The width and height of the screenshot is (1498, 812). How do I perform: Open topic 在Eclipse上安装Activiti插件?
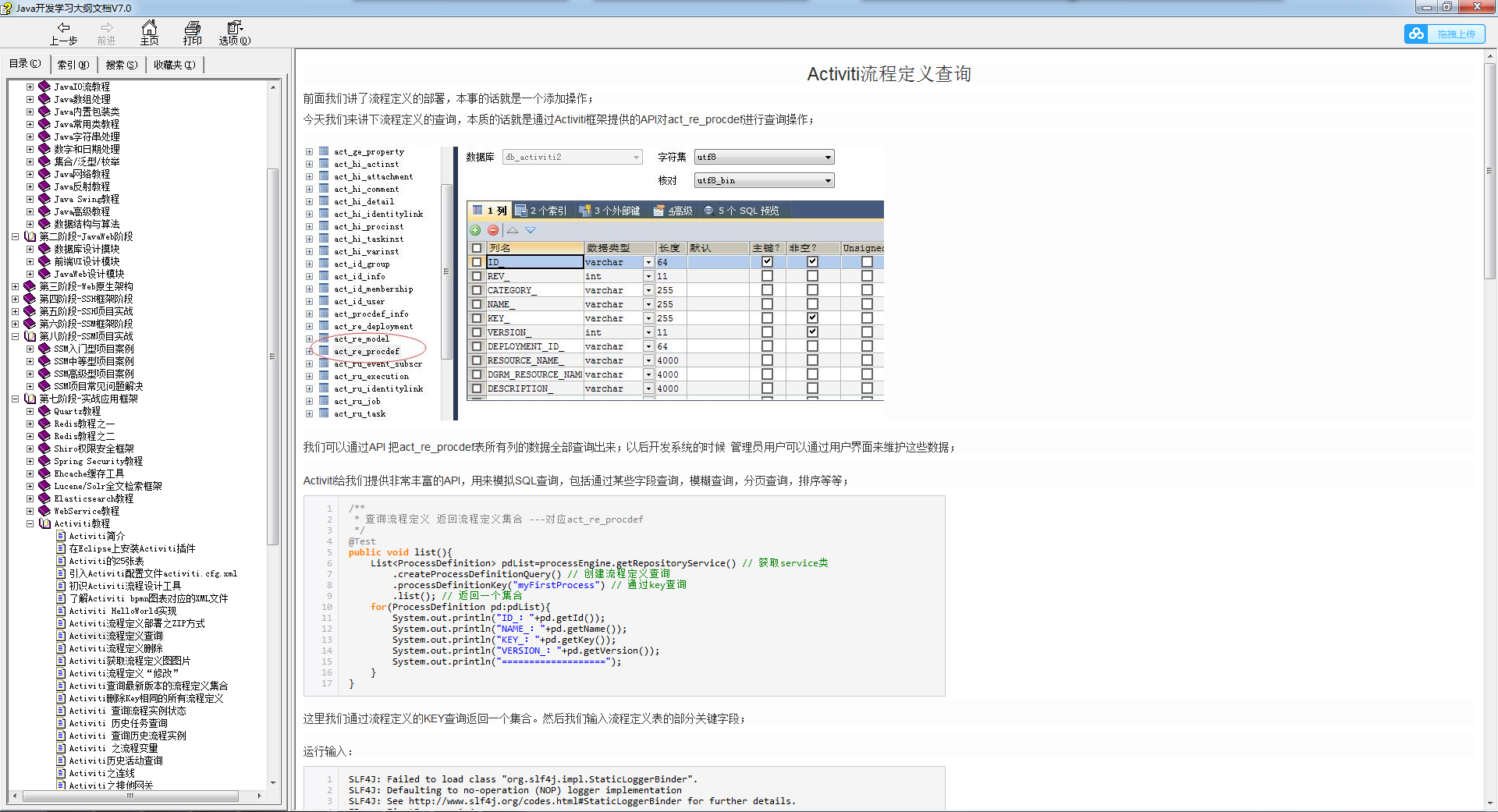pyautogui.click(x=132, y=548)
